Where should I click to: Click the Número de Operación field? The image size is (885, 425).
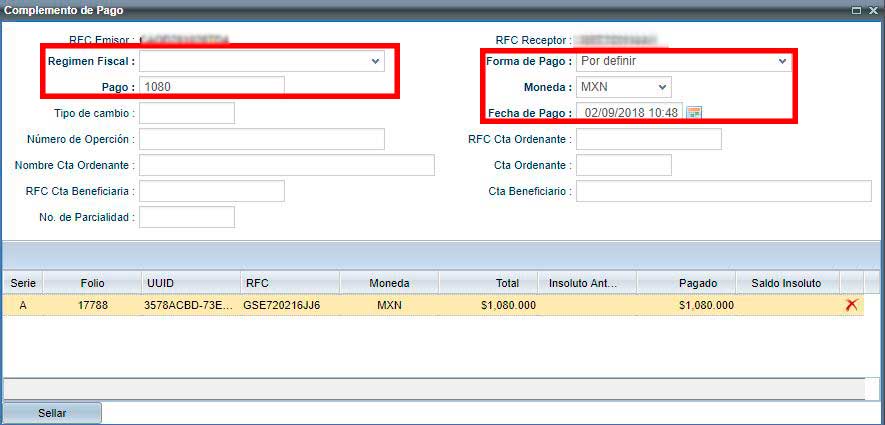click(x=262, y=139)
